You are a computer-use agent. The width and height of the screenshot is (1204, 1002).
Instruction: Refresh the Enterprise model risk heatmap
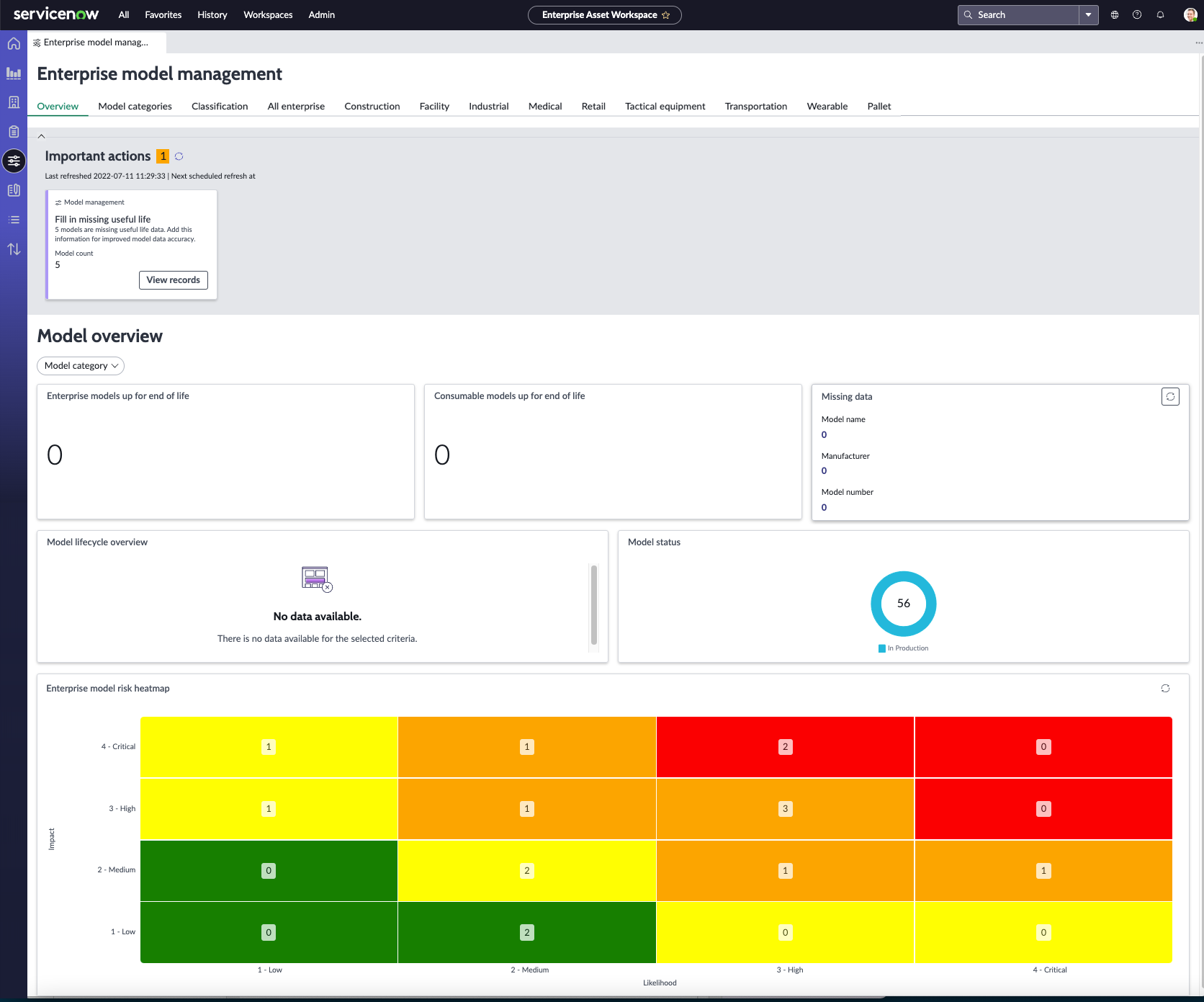1165,689
